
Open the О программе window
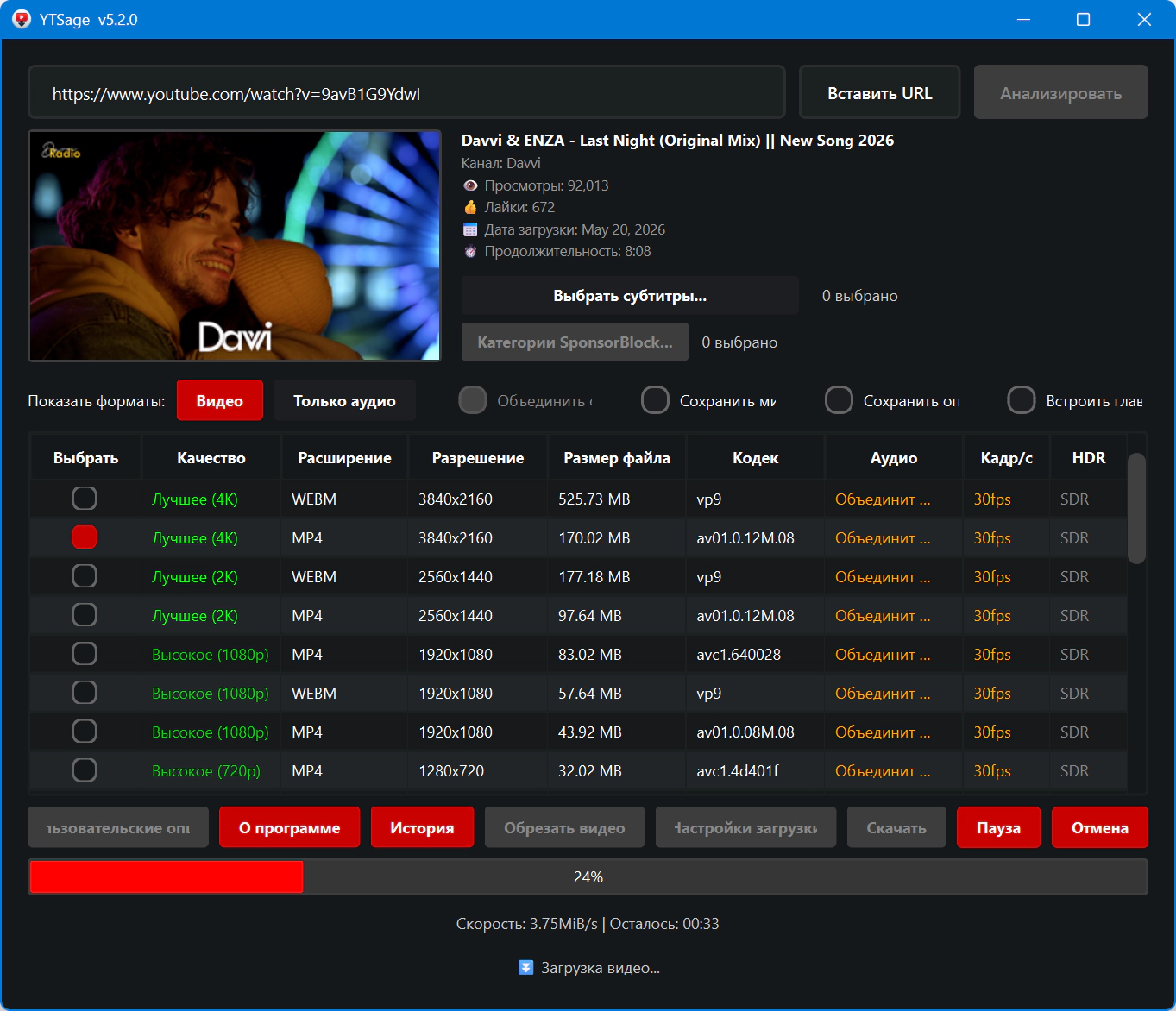(x=290, y=827)
